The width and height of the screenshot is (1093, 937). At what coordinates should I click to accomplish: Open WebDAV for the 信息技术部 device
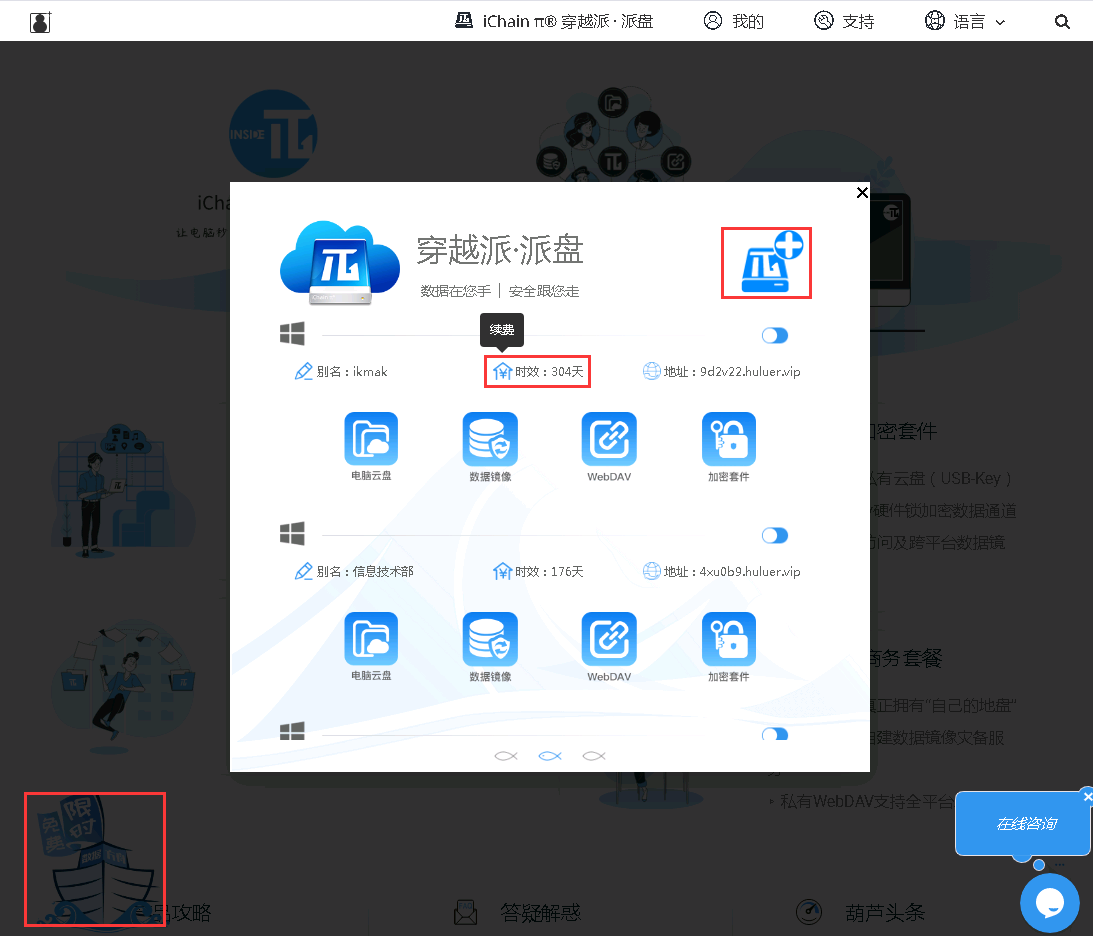[x=609, y=646]
